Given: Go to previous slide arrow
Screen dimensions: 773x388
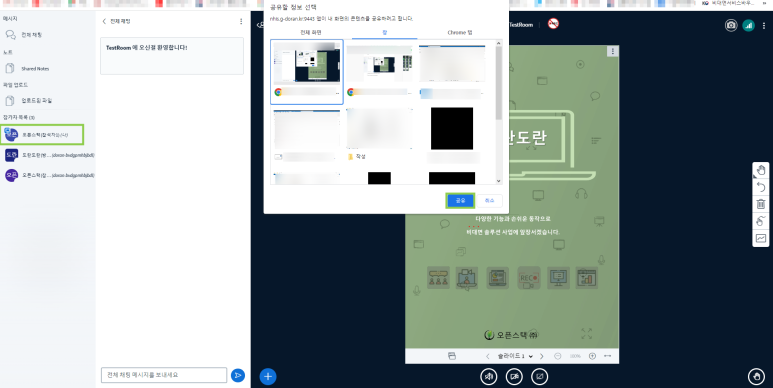Looking at the screenshot, I should (x=488, y=356).
